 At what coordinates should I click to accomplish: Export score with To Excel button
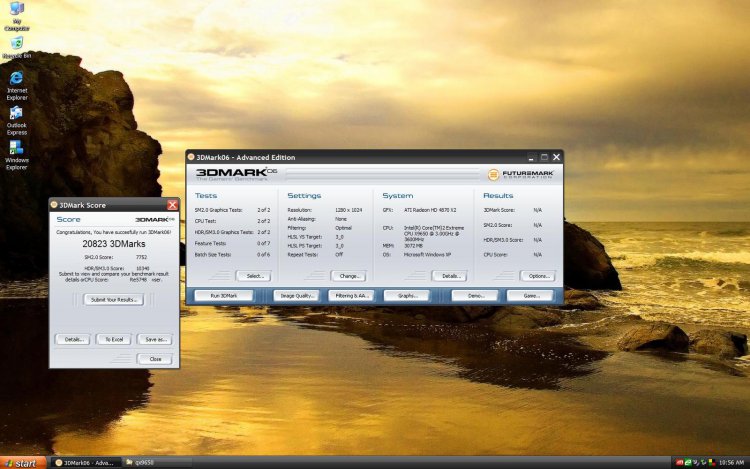pyautogui.click(x=114, y=339)
